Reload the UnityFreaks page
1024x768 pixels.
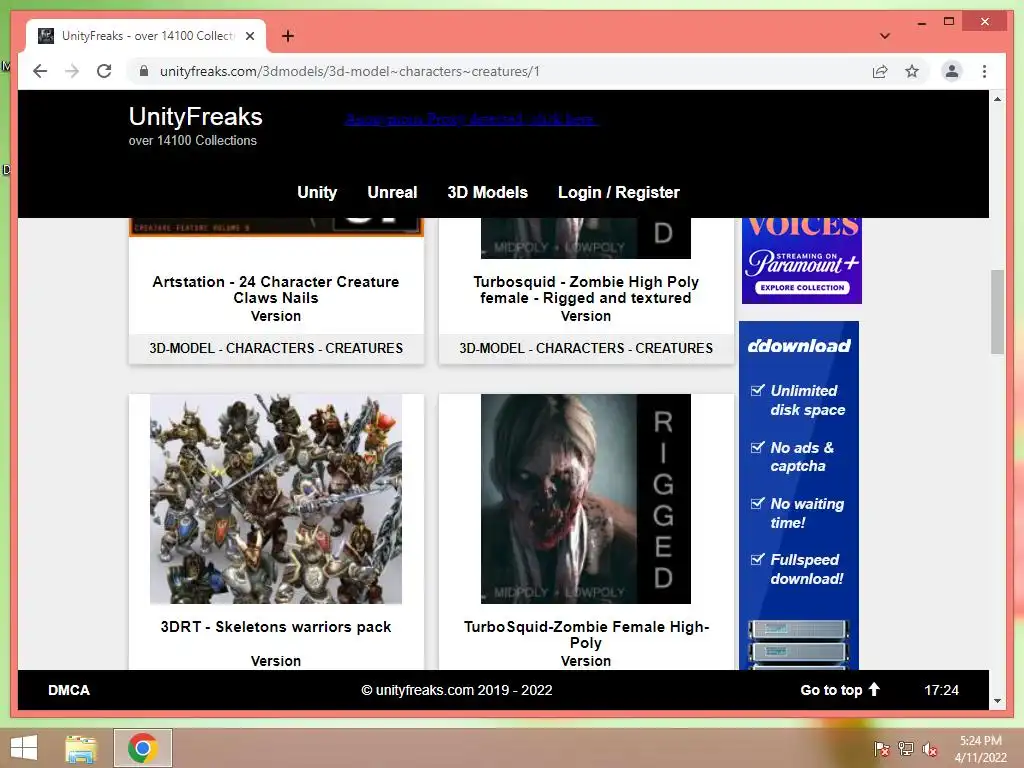pos(104,71)
